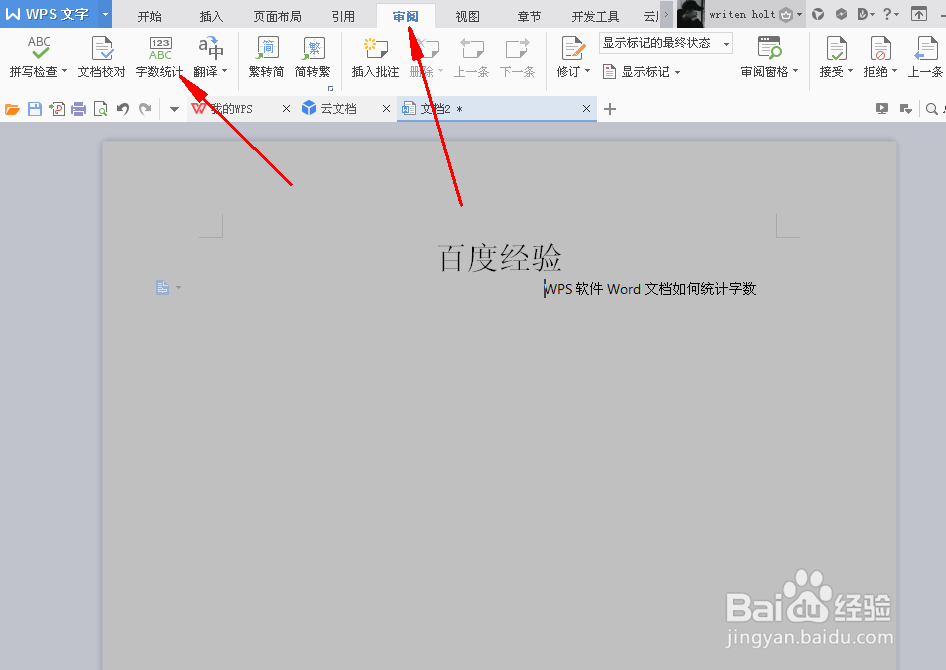Expand the 审阅窗格 dropdown arrow

[x=795, y=71]
